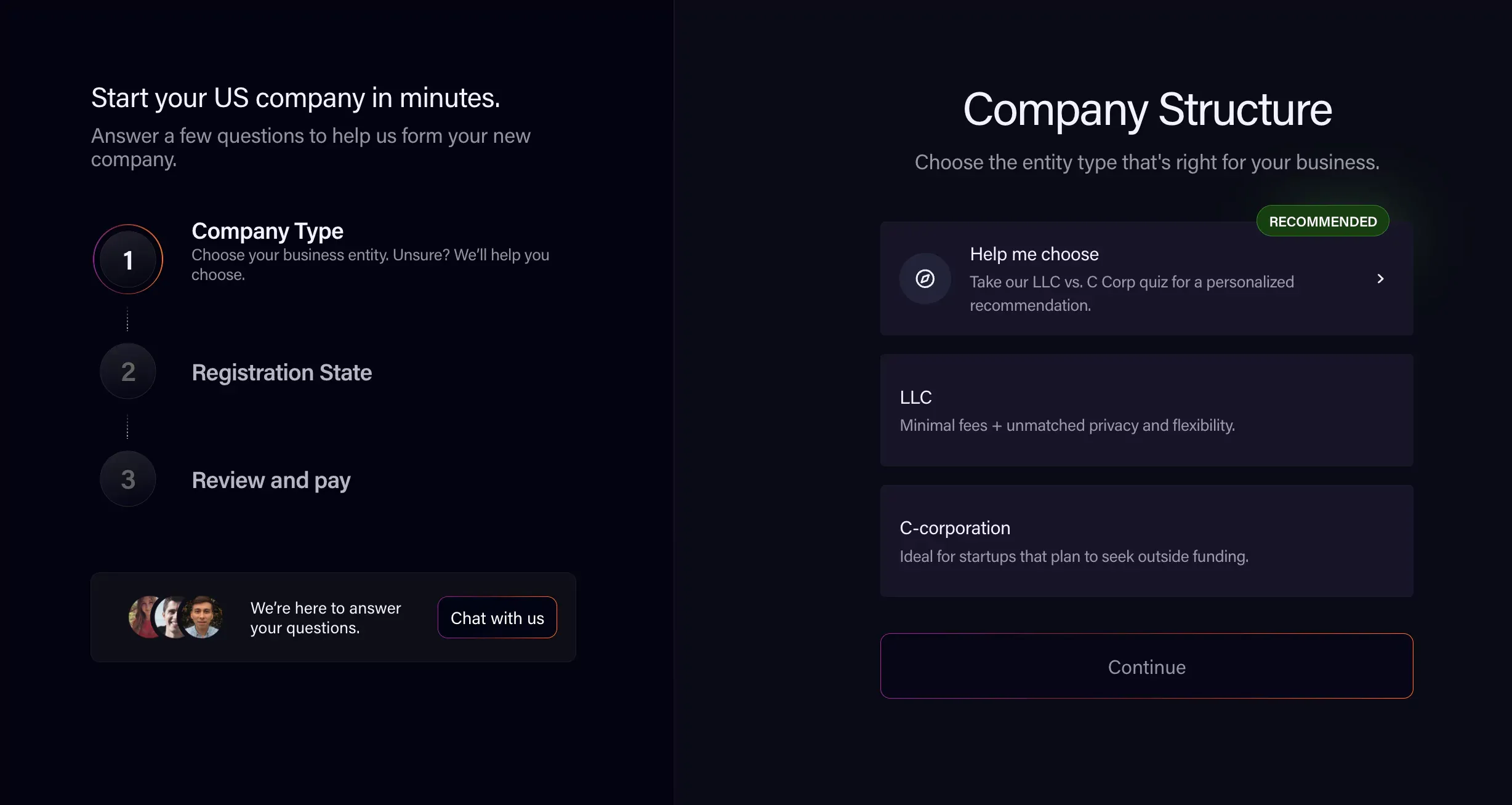This screenshot has width=1512, height=805.
Task: Click the LLC description about minimal fees
Action: coord(1067,425)
